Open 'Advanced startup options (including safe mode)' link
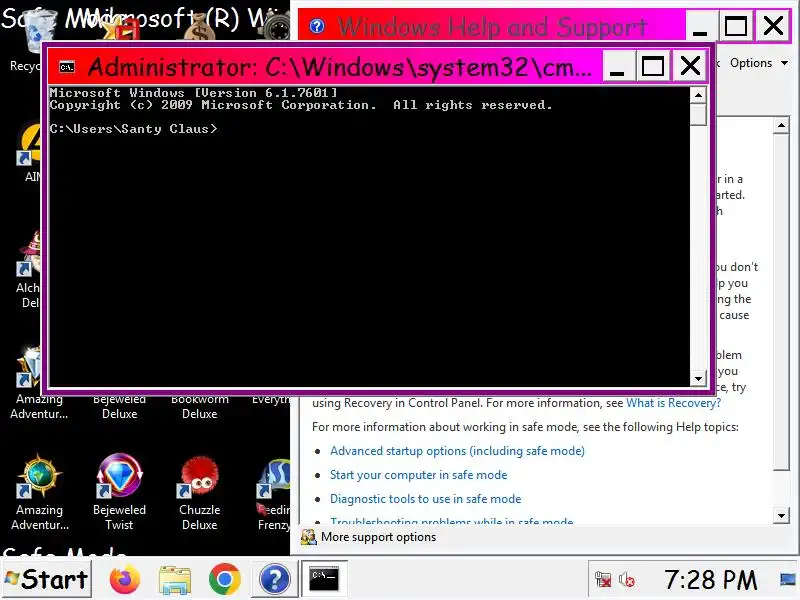 tap(457, 451)
